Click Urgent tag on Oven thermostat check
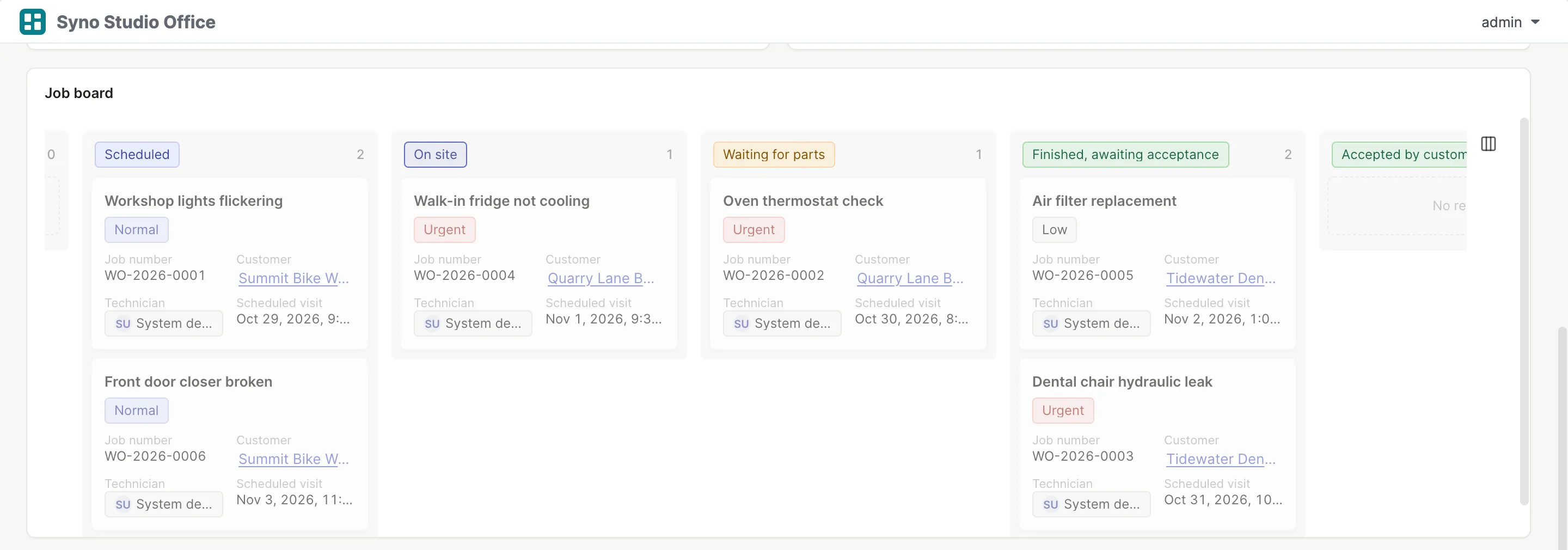 click(x=754, y=230)
